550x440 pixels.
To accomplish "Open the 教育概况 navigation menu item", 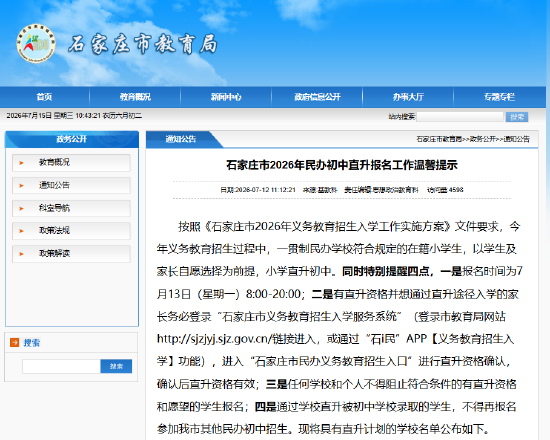I will [135, 97].
